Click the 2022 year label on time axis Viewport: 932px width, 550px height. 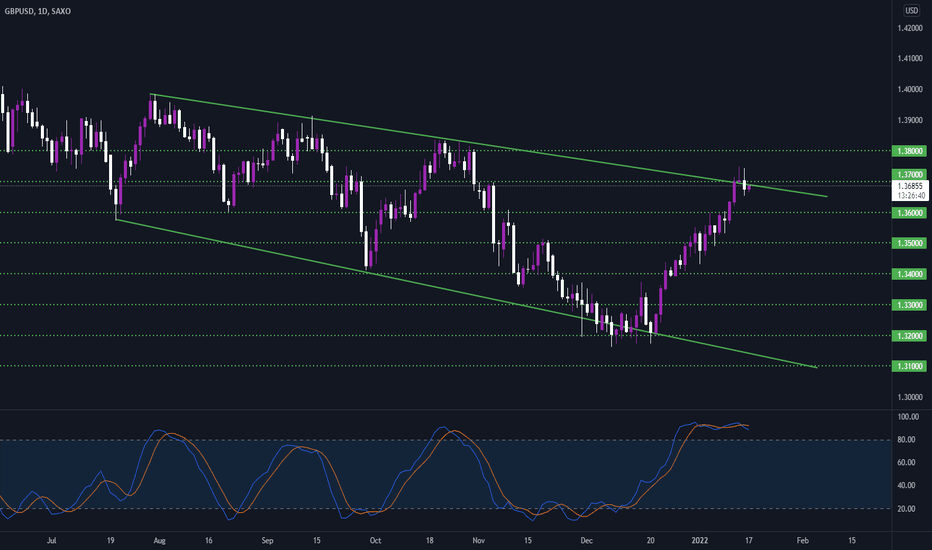(x=700, y=540)
